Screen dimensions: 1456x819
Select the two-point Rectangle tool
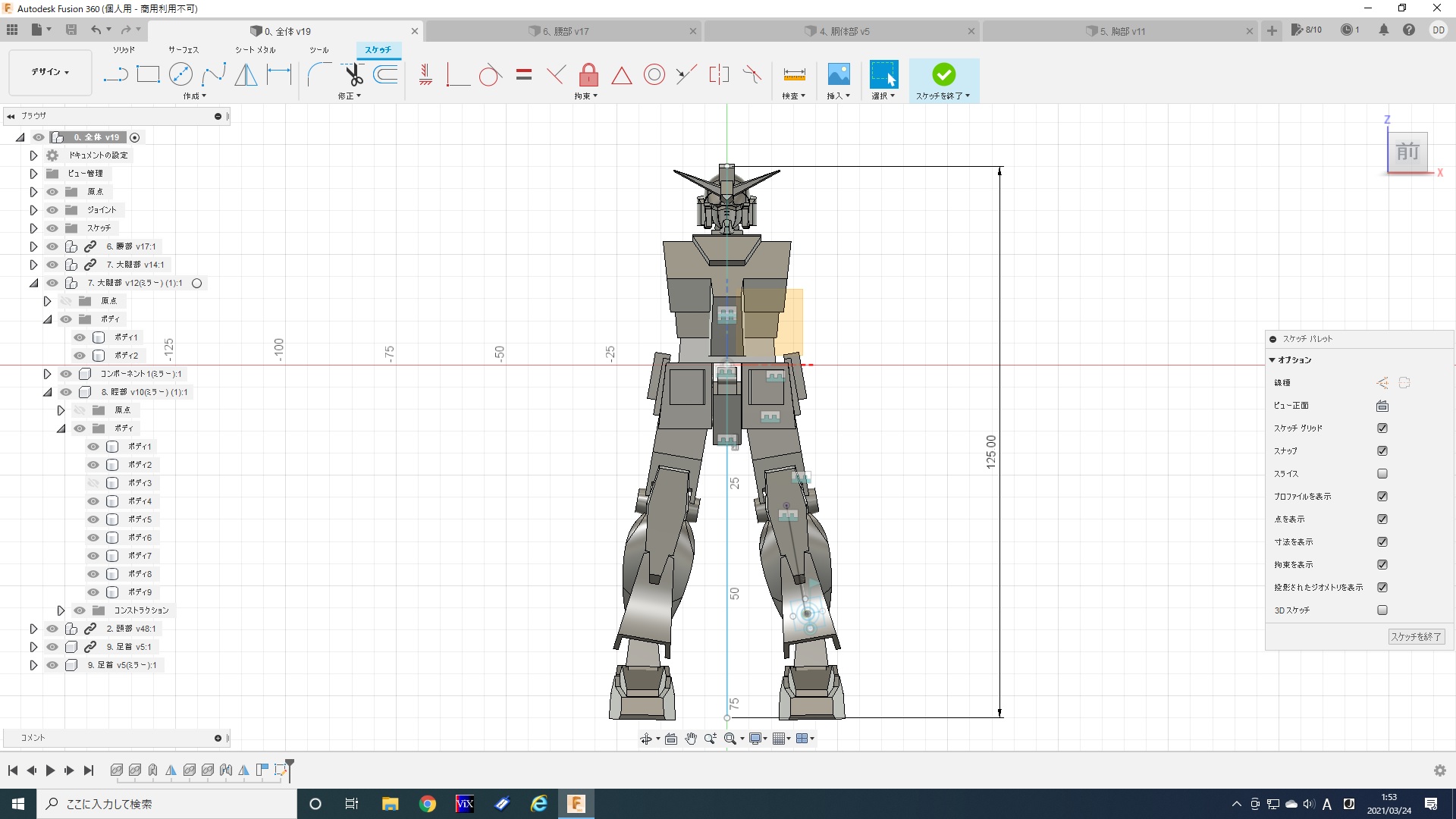pos(148,74)
